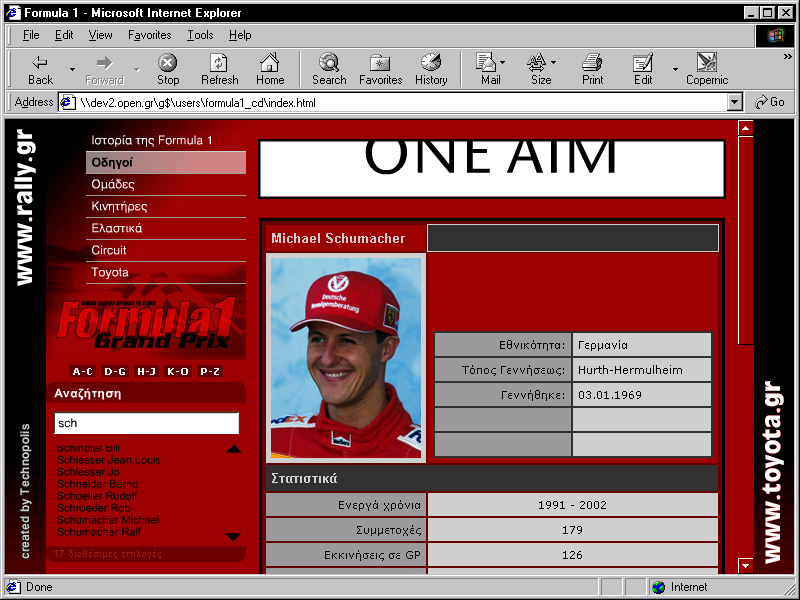Show more toolbar buttons chevron
The width and height of the screenshot is (800, 600).
point(787,57)
